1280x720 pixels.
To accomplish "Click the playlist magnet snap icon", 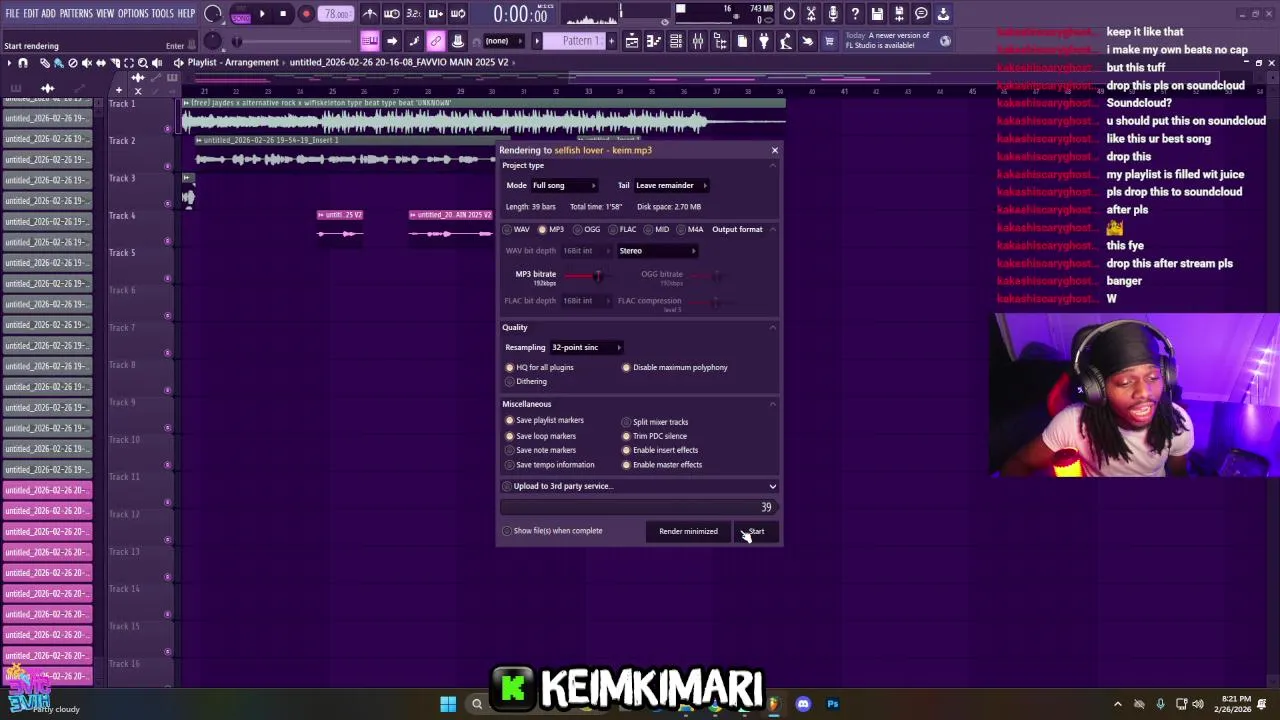I will (x=23, y=63).
